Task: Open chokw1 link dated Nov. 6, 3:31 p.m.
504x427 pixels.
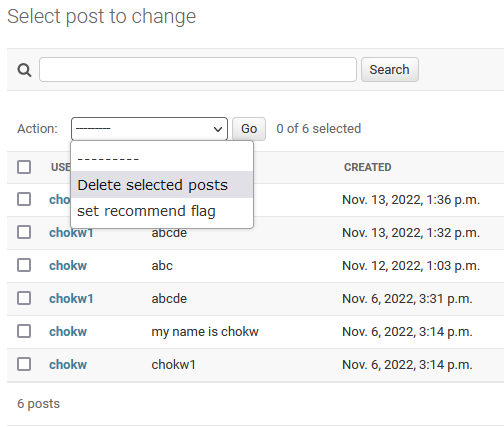Action: point(71,299)
